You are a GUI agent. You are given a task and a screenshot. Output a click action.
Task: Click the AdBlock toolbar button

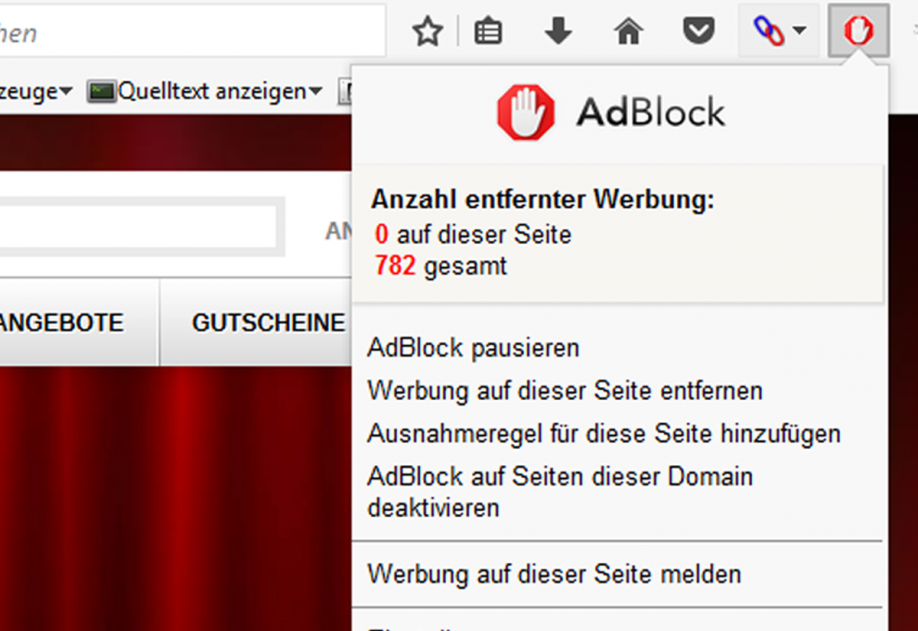[x=858, y=32]
